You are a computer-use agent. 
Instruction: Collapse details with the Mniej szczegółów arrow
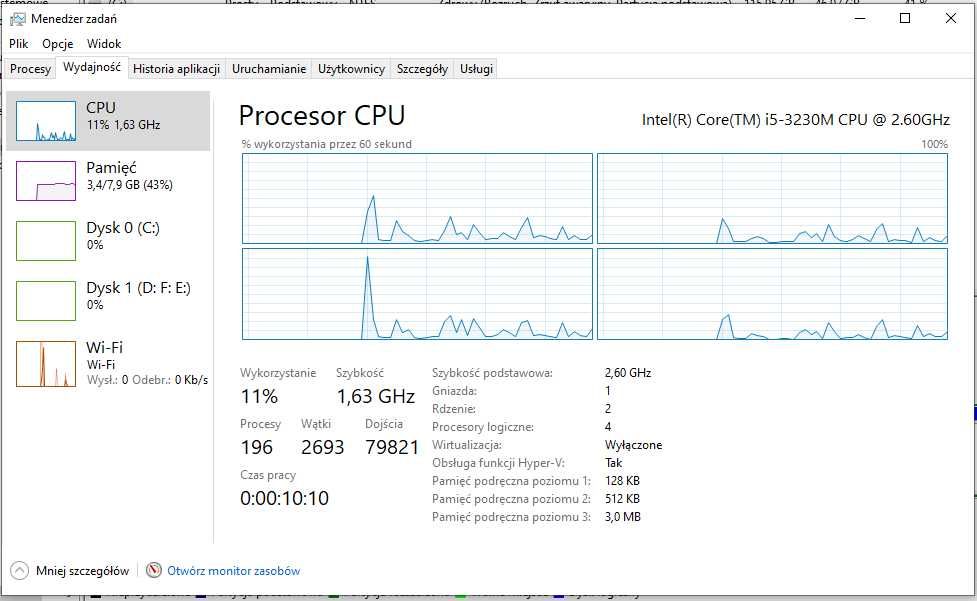(x=19, y=570)
